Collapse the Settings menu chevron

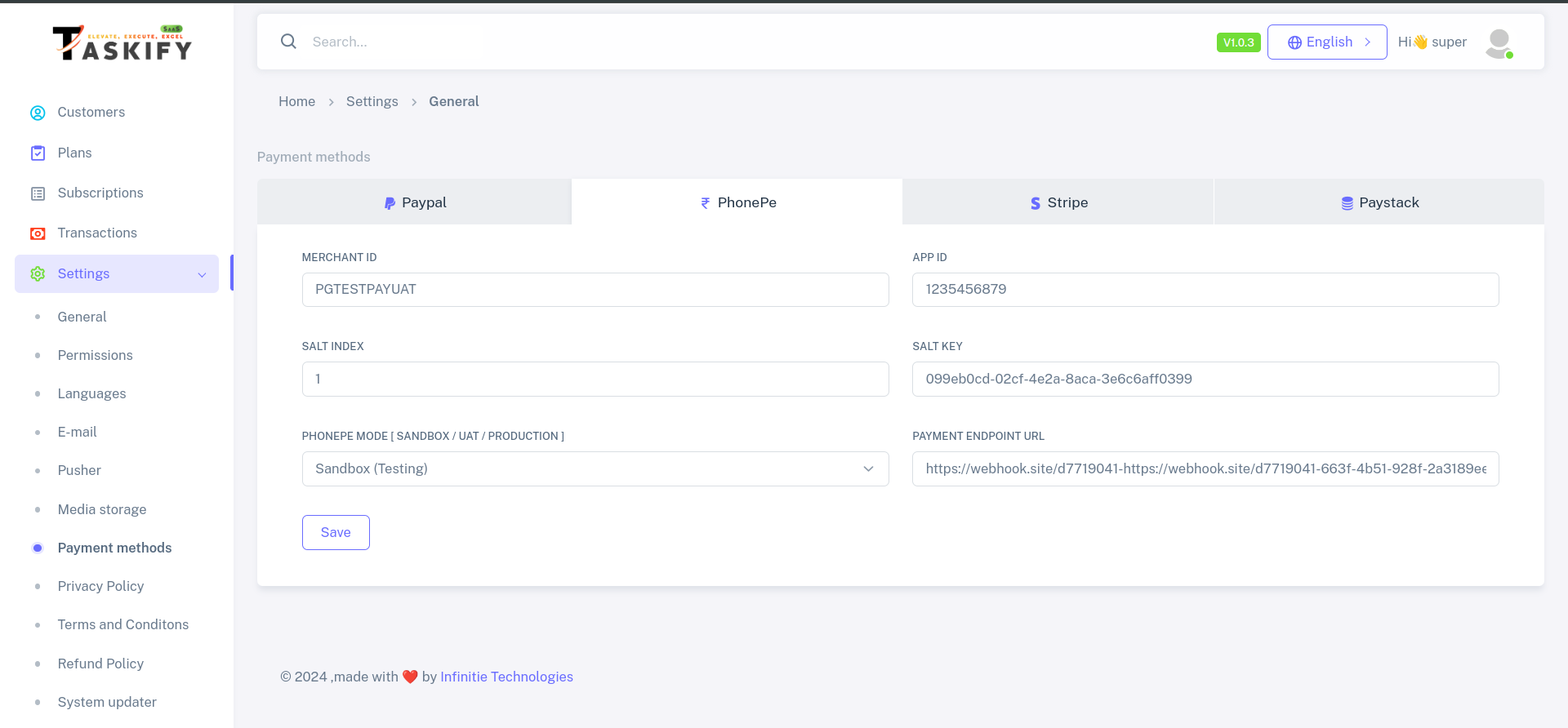point(202,275)
